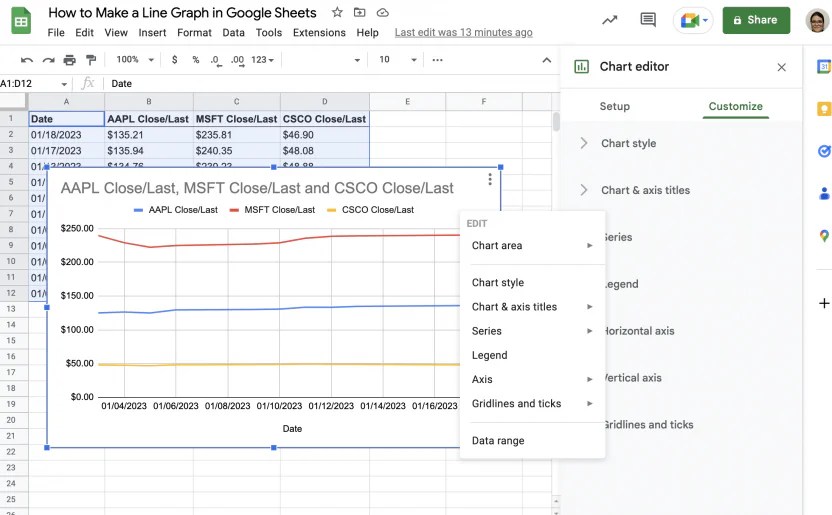The height and width of the screenshot is (515, 832).
Task: Open the comment history icon
Action: [x=647, y=20]
